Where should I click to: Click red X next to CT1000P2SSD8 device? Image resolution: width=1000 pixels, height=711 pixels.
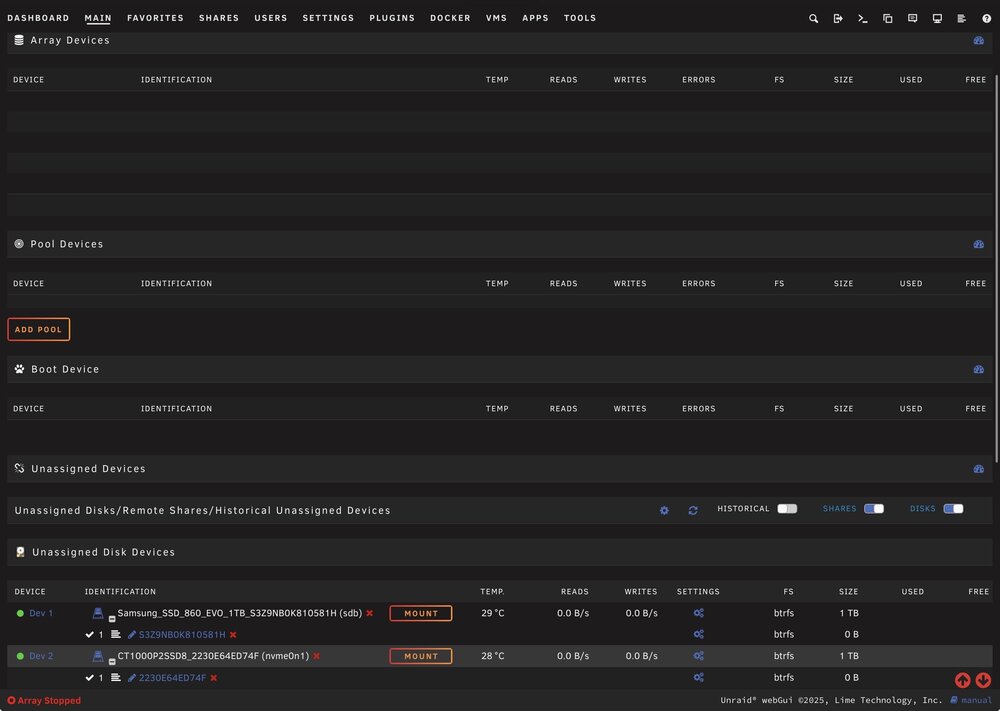316,656
